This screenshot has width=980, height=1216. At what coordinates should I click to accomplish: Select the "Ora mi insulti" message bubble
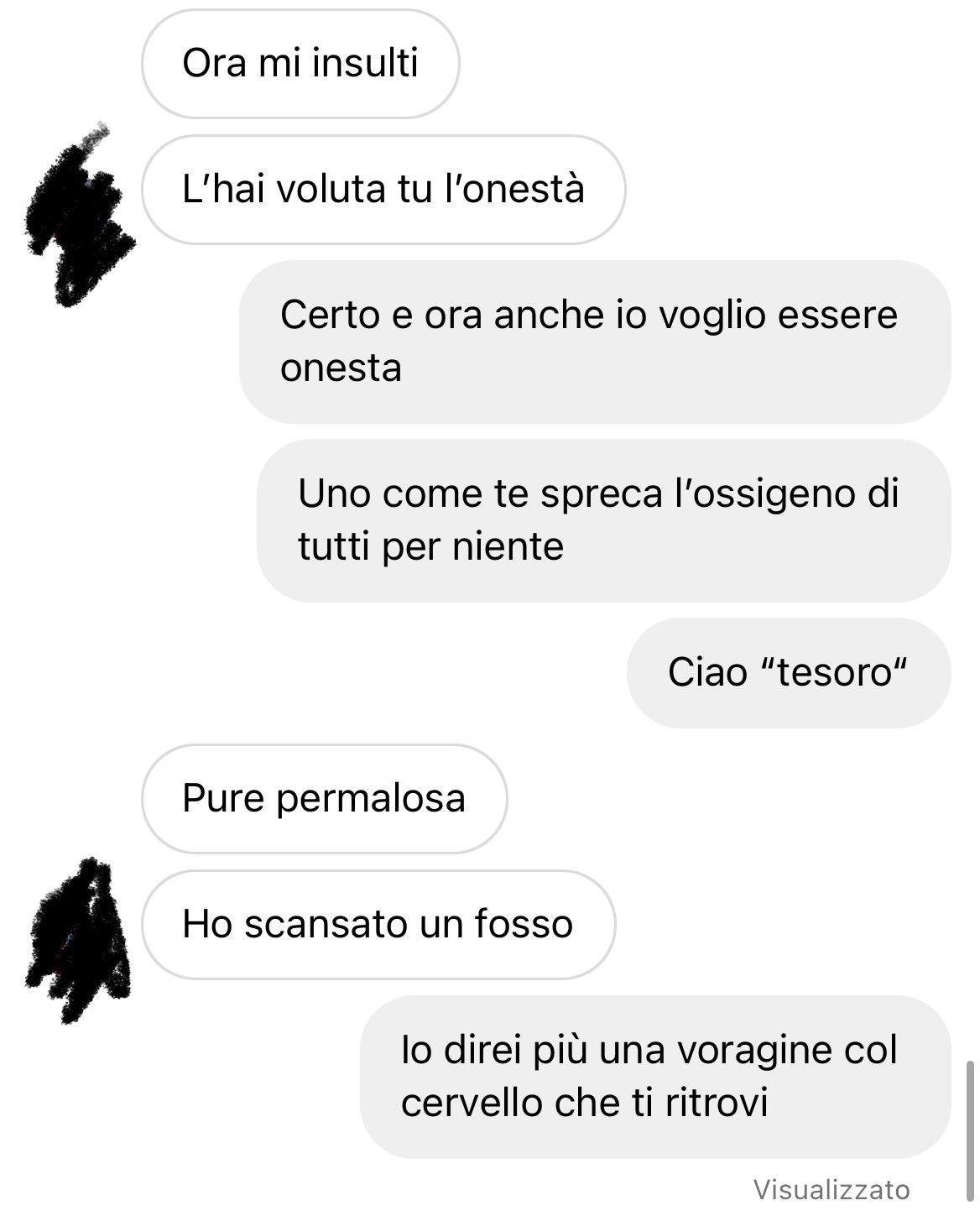[300, 64]
